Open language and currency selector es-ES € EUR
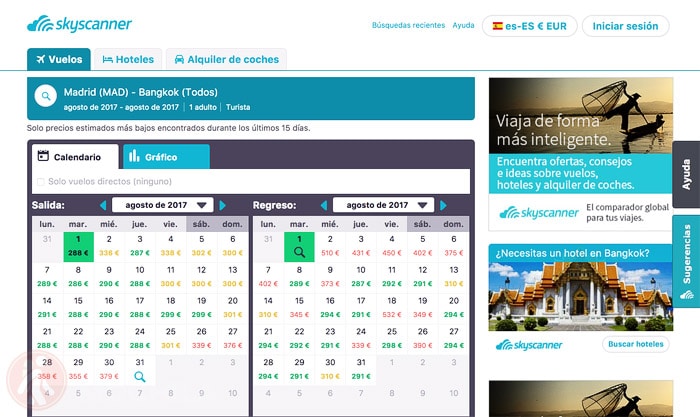 tap(529, 26)
